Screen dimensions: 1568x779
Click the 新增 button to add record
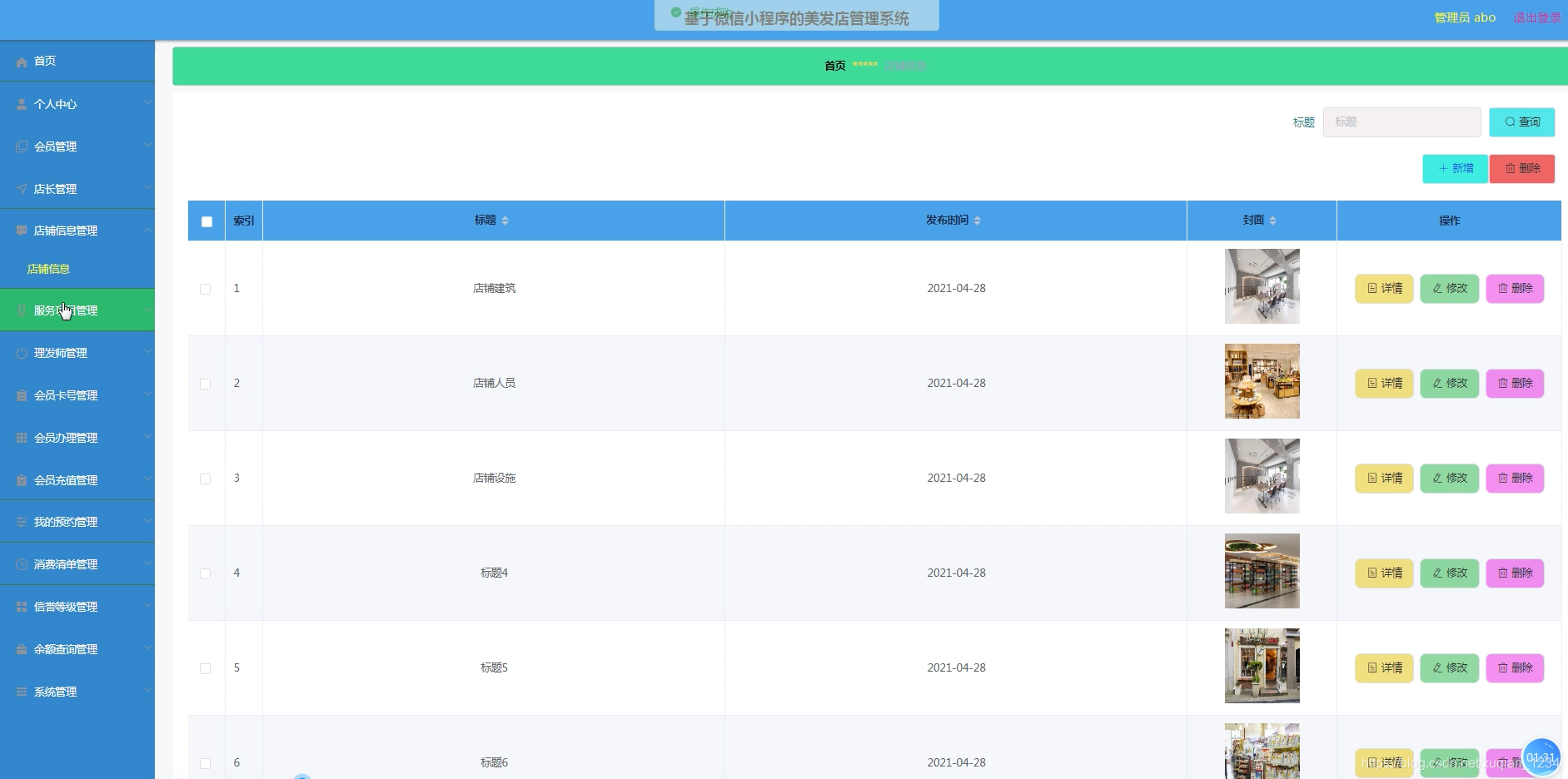coord(1454,168)
